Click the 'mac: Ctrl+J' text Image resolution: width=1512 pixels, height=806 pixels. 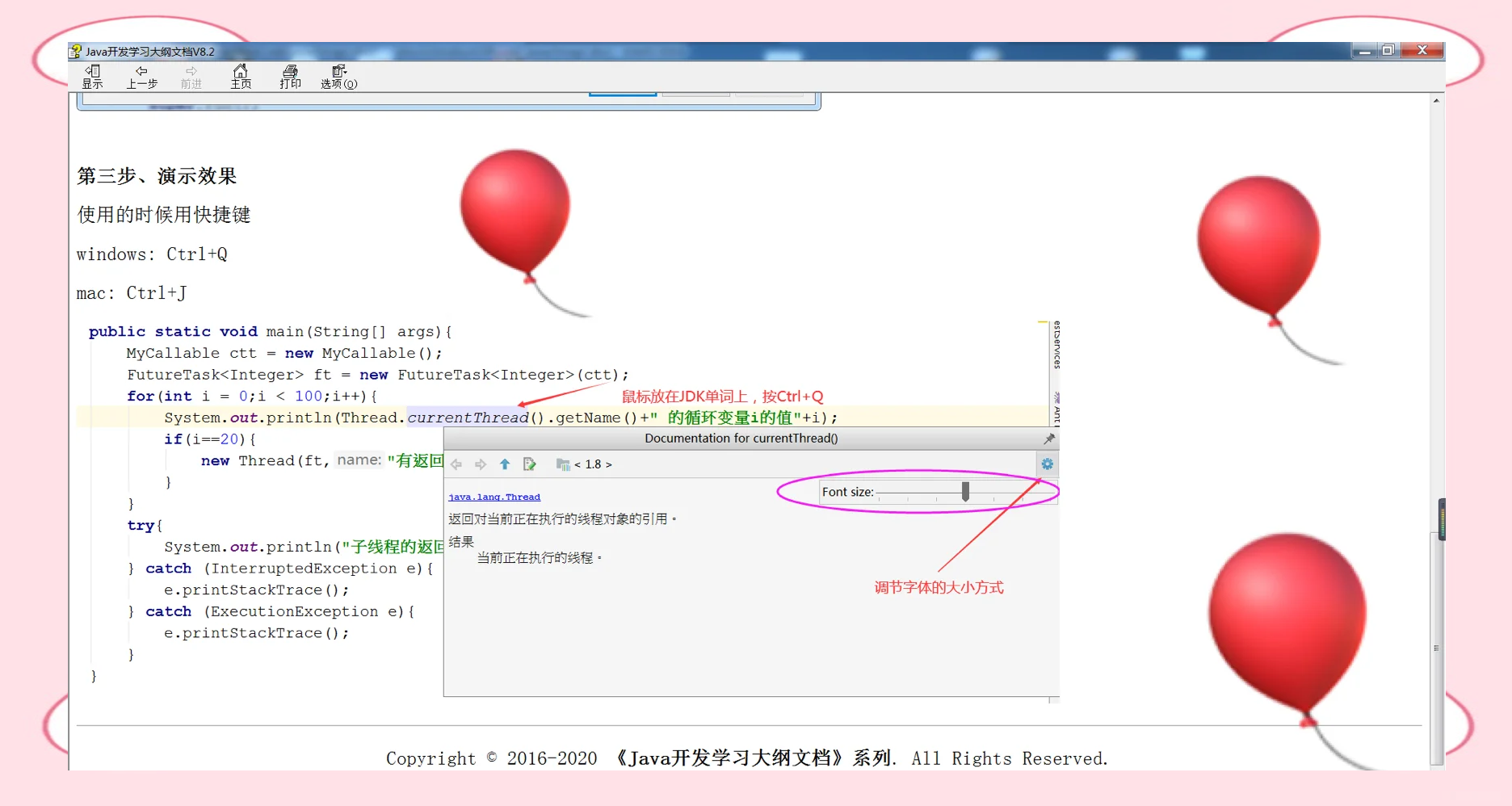click(x=132, y=293)
